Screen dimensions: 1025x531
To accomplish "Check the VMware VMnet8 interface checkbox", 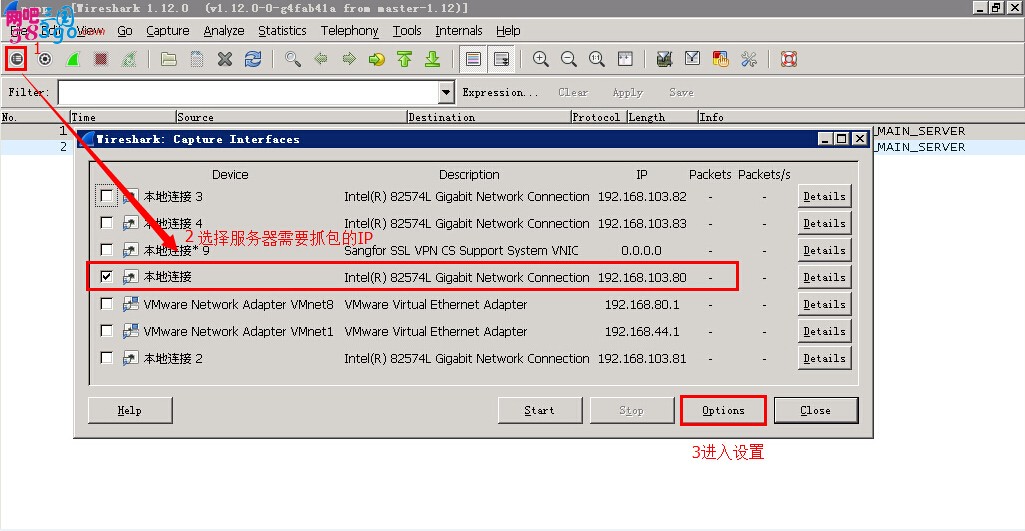I will coord(106,303).
